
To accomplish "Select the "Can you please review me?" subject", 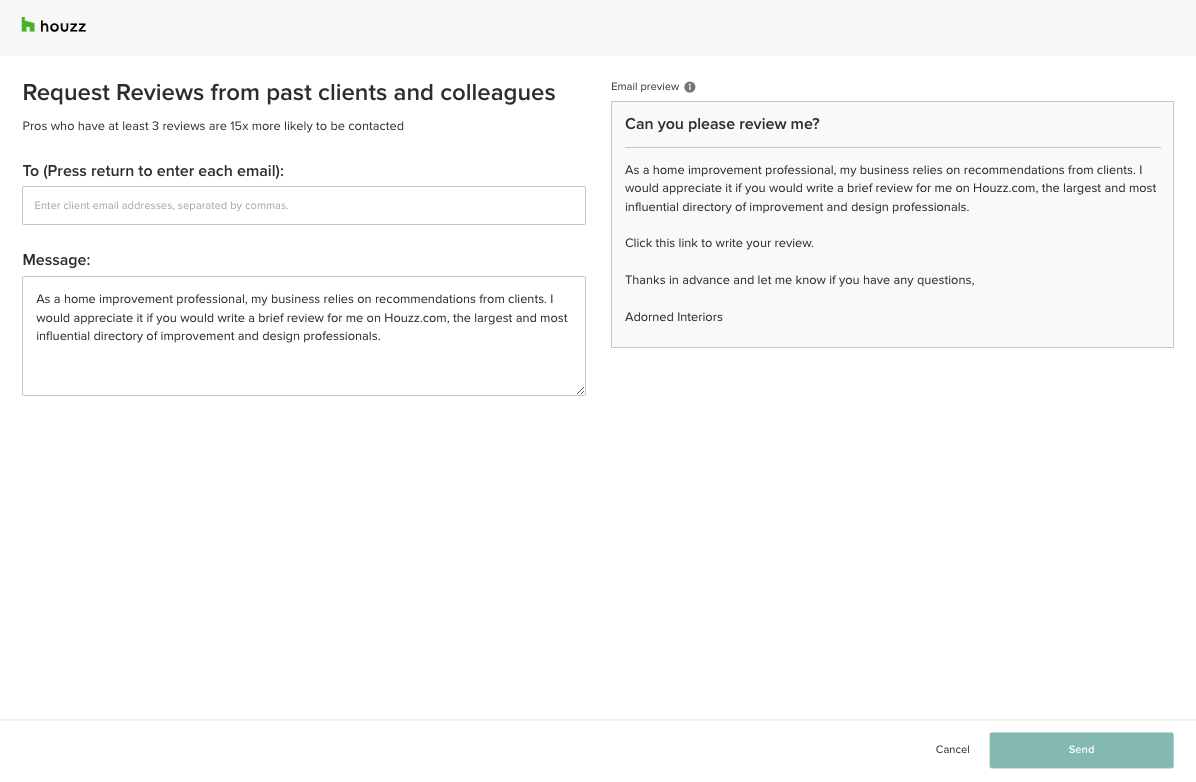I will [x=722, y=124].
